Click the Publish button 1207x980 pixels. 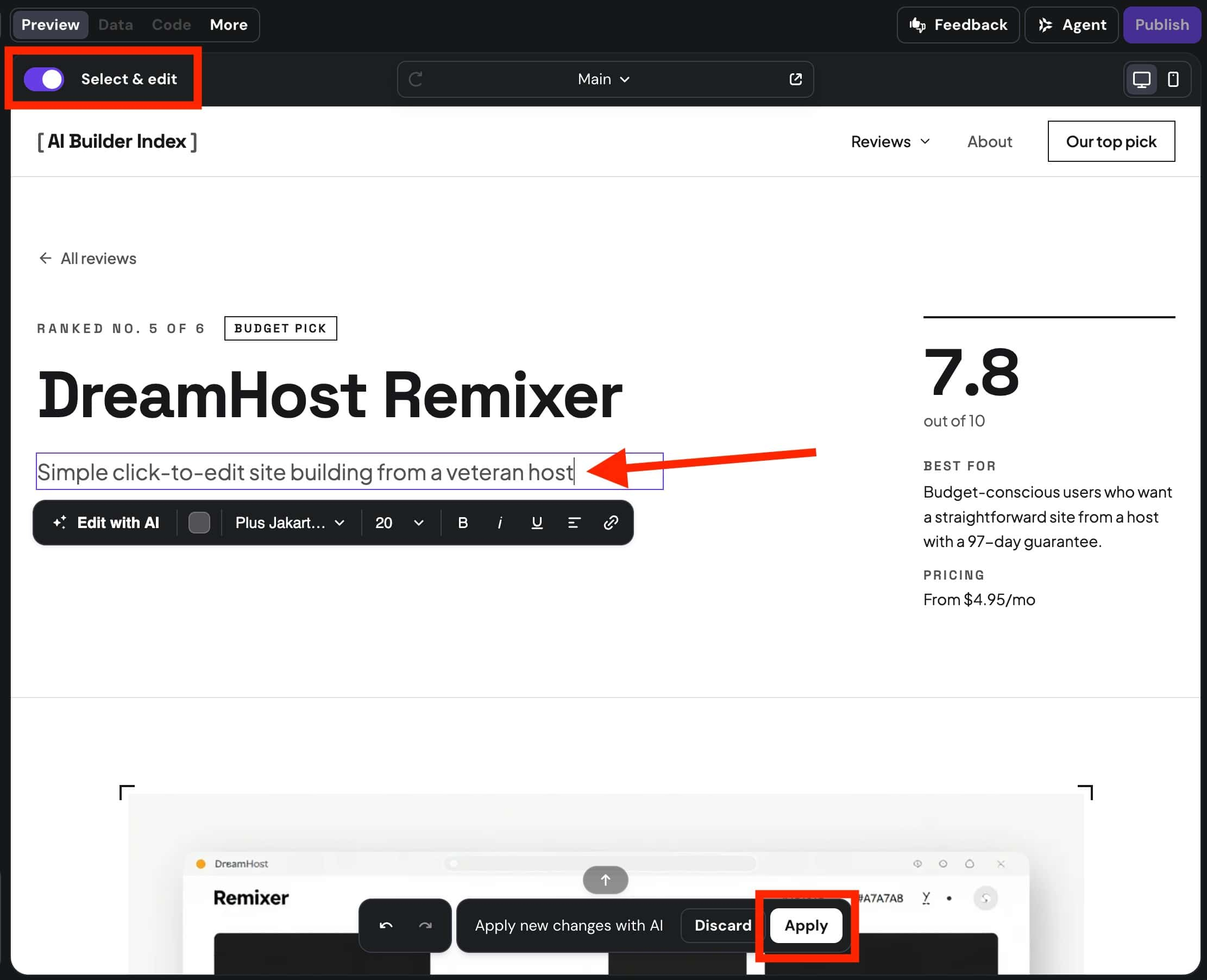tap(1162, 25)
